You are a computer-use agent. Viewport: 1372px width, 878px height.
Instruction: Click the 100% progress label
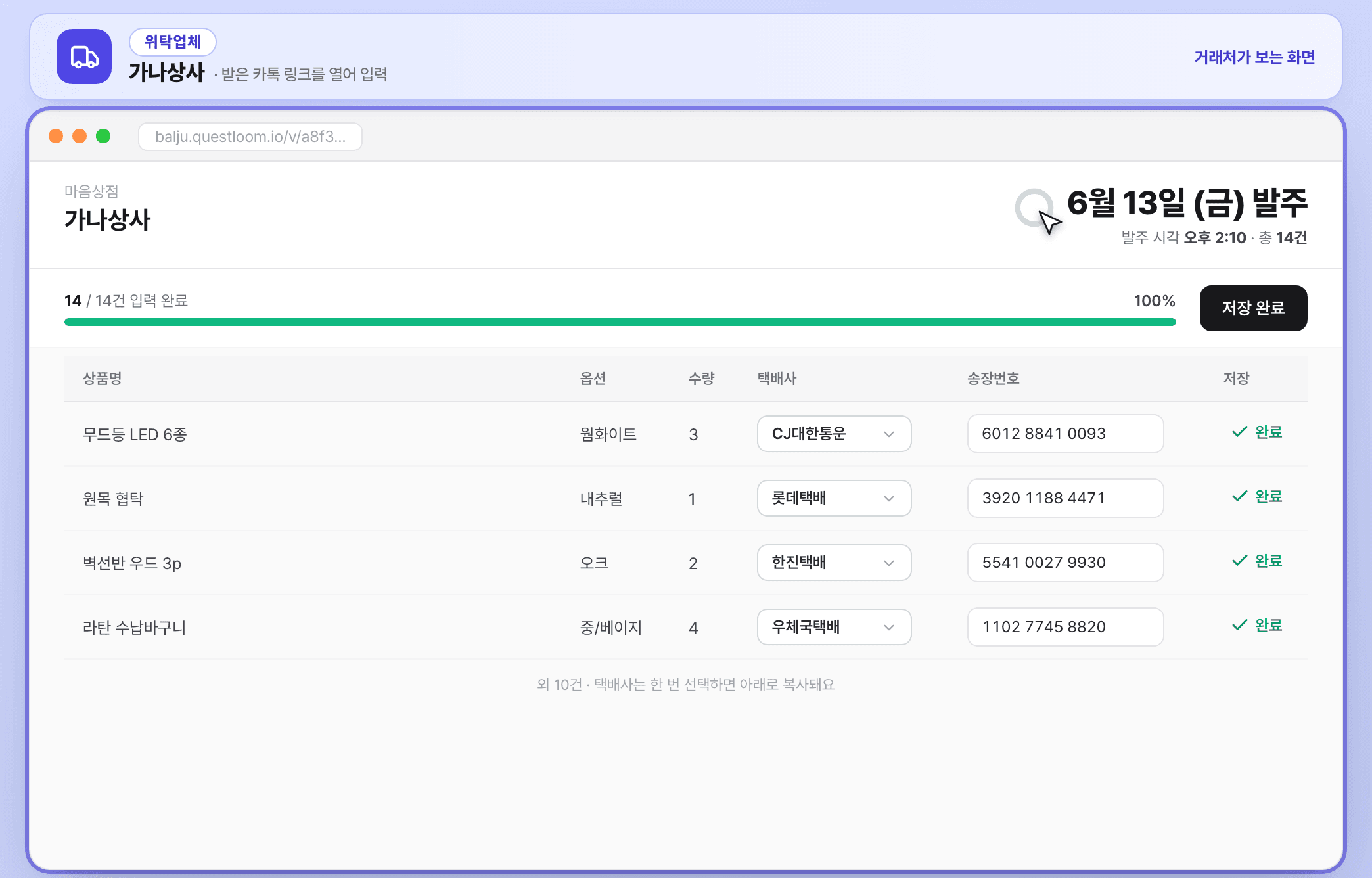click(x=1155, y=301)
